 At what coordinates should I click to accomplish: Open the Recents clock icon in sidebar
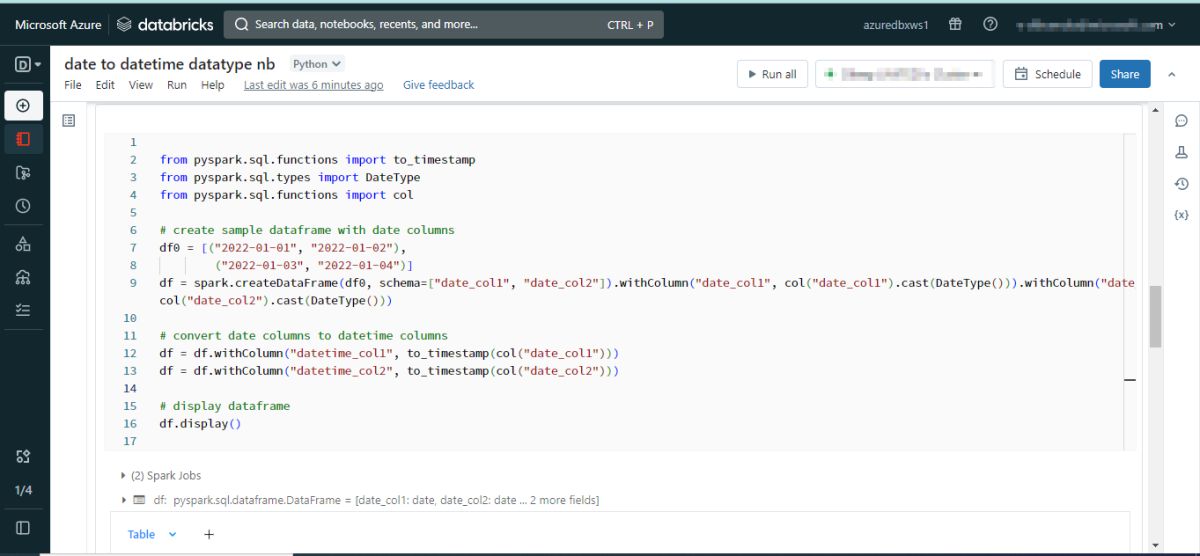[23, 206]
